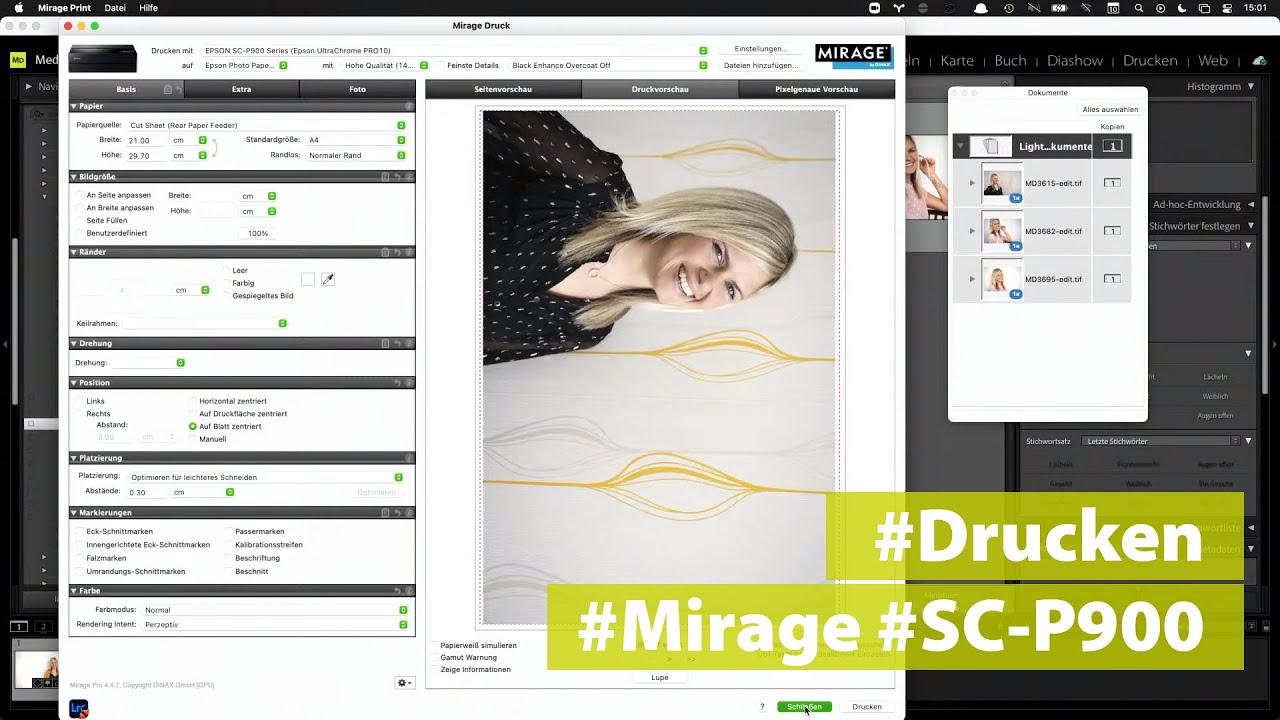Toggle Papierweiß simulieren checkbox

[x=434, y=645]
